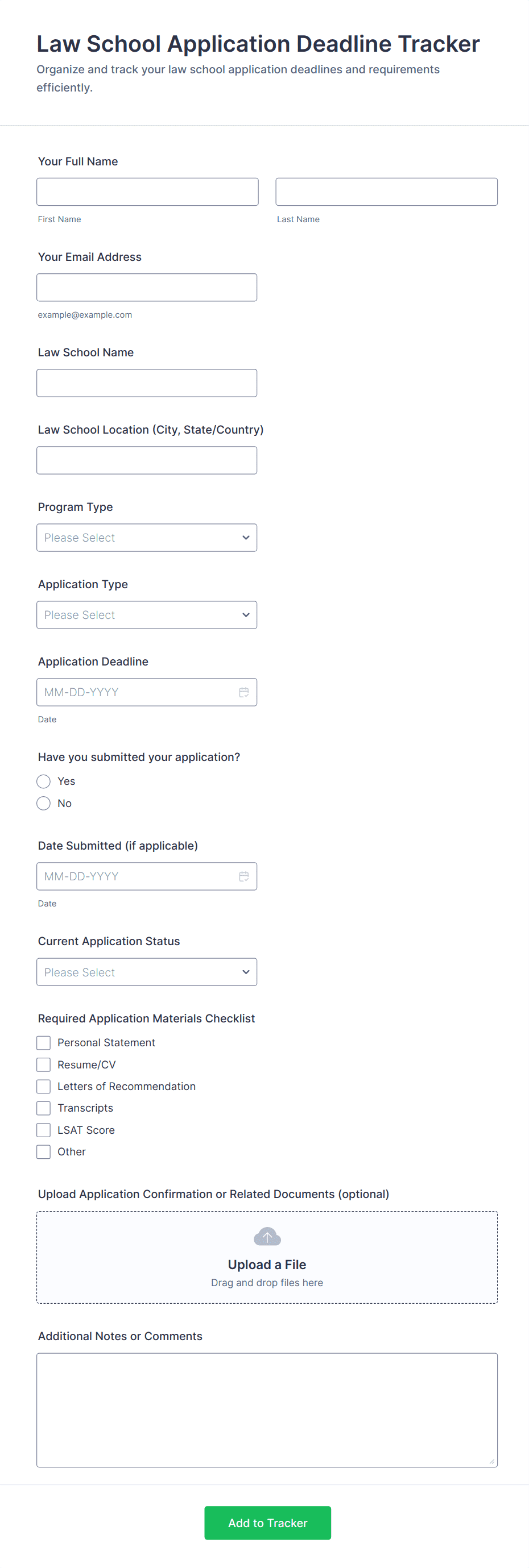
Task: Check the Personal Statement checkbox
Action: pos(43,1042)
